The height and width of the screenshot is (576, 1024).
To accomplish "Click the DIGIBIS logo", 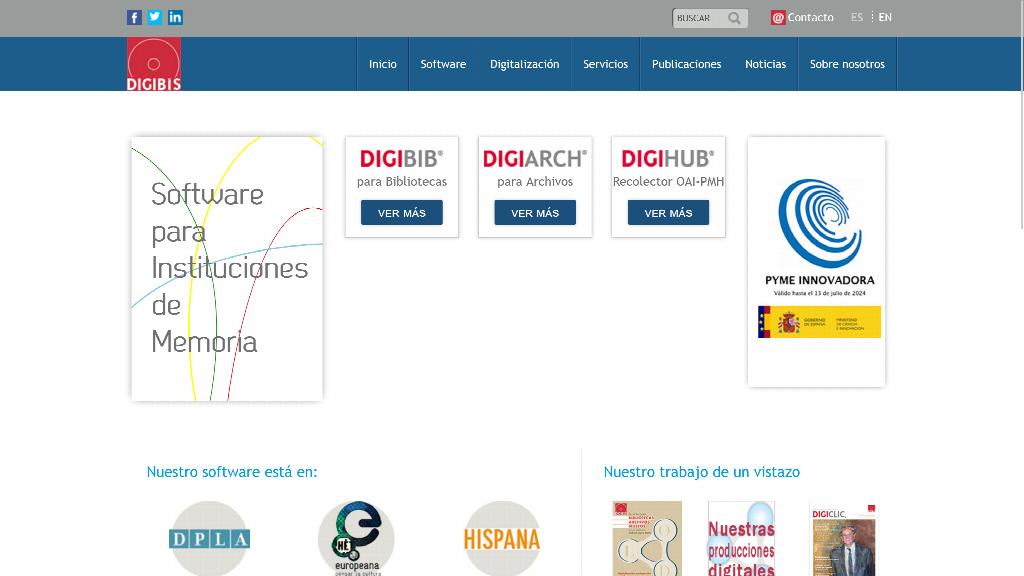I will (154, 64).
